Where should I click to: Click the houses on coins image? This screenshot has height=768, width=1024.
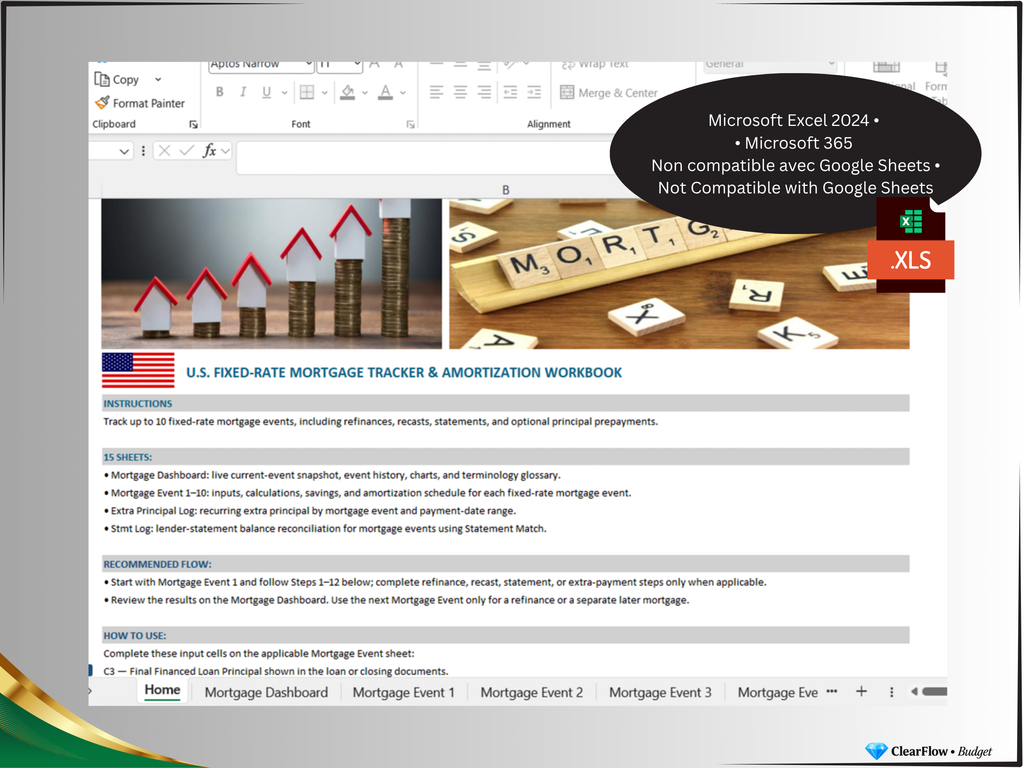coord(272,274)
